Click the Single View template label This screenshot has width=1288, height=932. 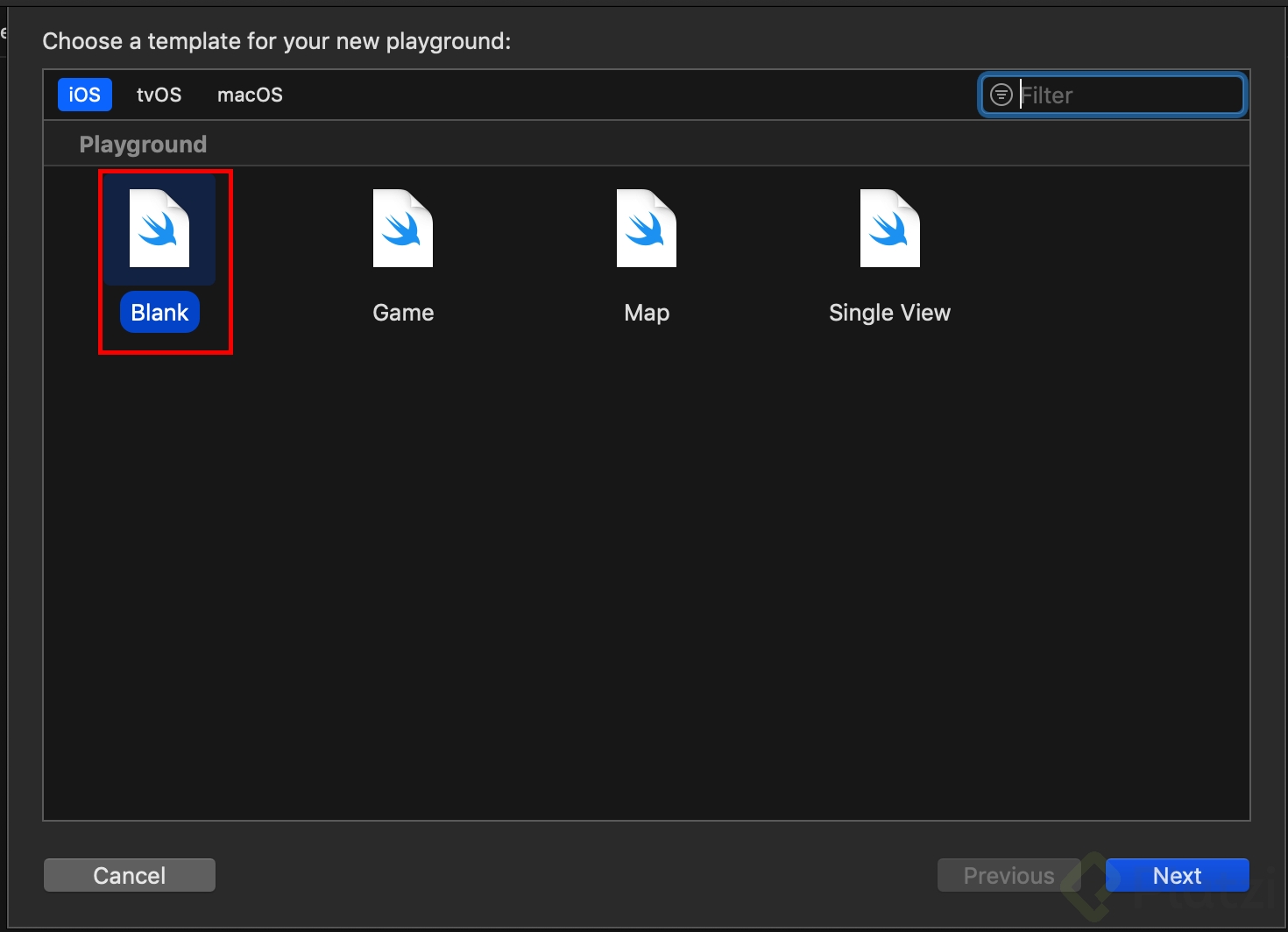(x=889, y=313)
